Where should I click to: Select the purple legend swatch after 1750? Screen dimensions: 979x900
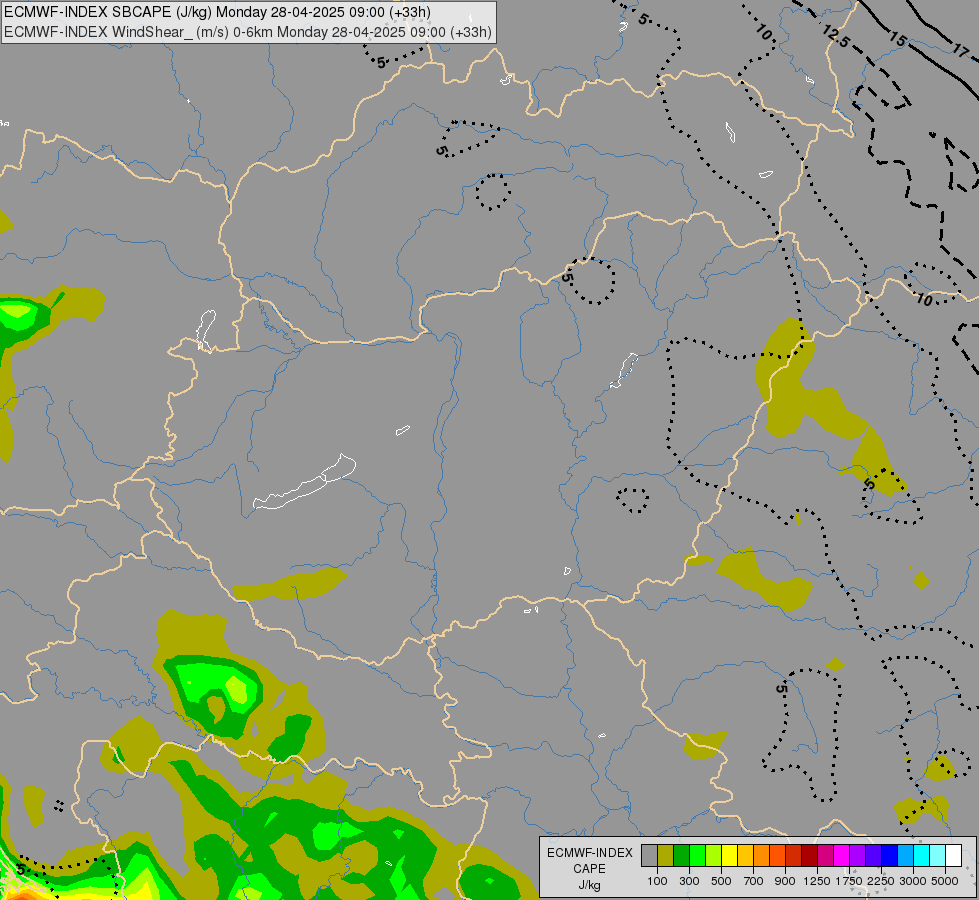point(857,855)
